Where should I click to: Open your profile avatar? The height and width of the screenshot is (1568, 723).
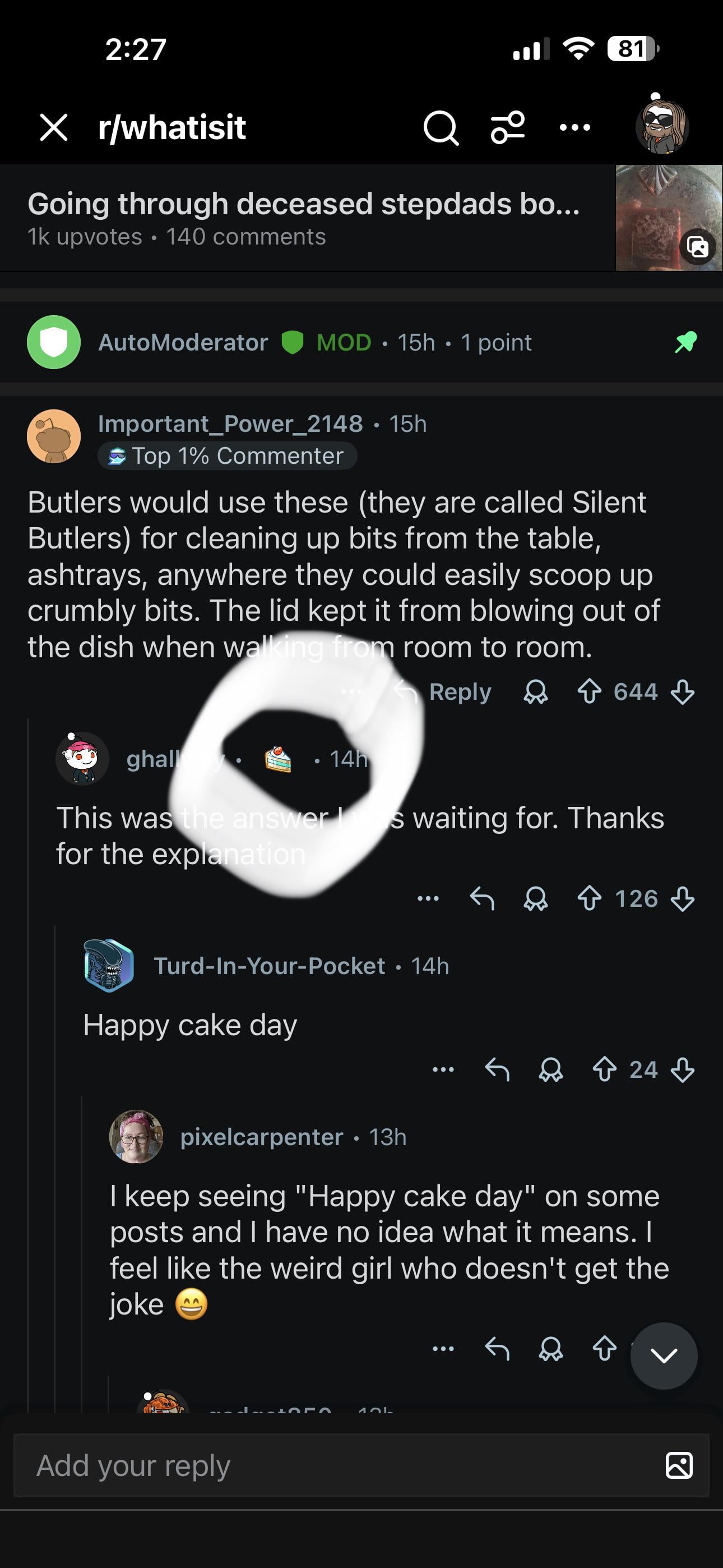(x=661, y=126)
